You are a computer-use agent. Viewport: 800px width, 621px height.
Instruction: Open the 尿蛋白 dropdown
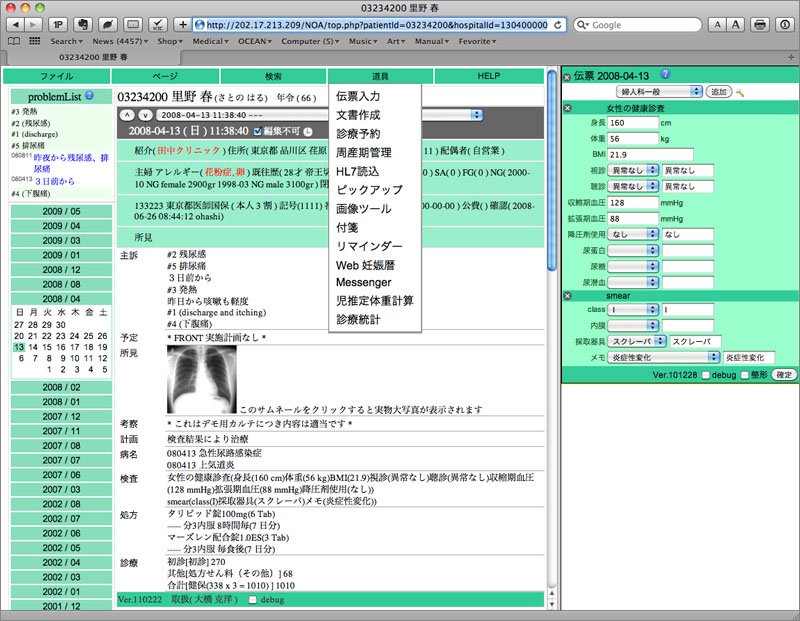point(633,250)
